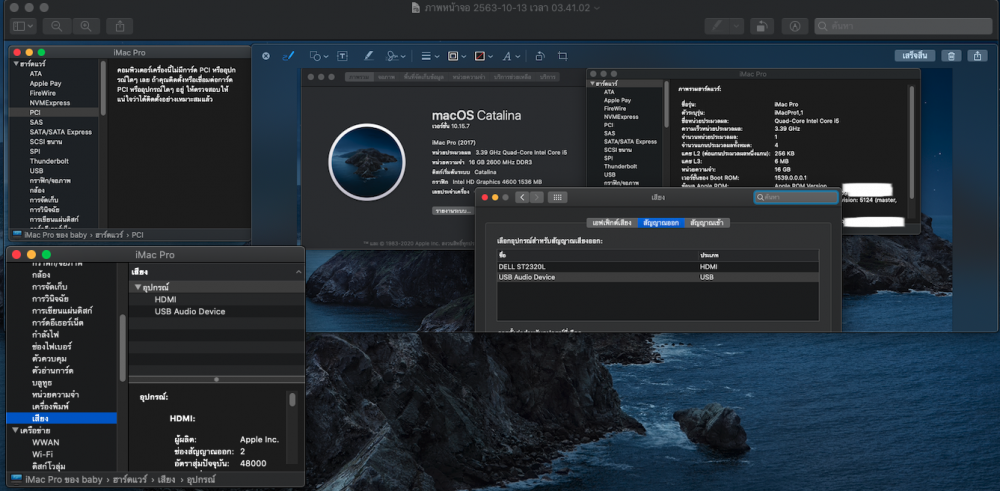Image resolution: width=1000 pixels, height=491 pixels.
Task: Zoom in using Preview's magnifier plus icon
Action: tap(86, 26)
